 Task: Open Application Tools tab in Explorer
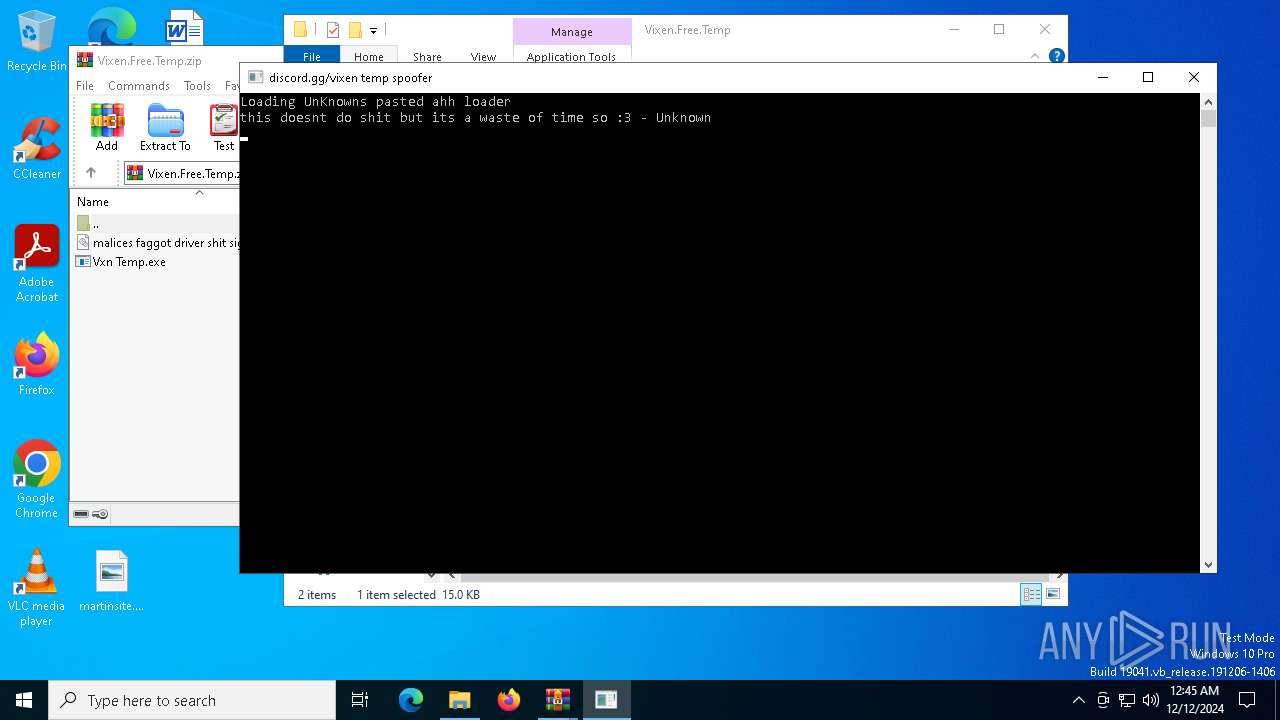click(572, 57)
